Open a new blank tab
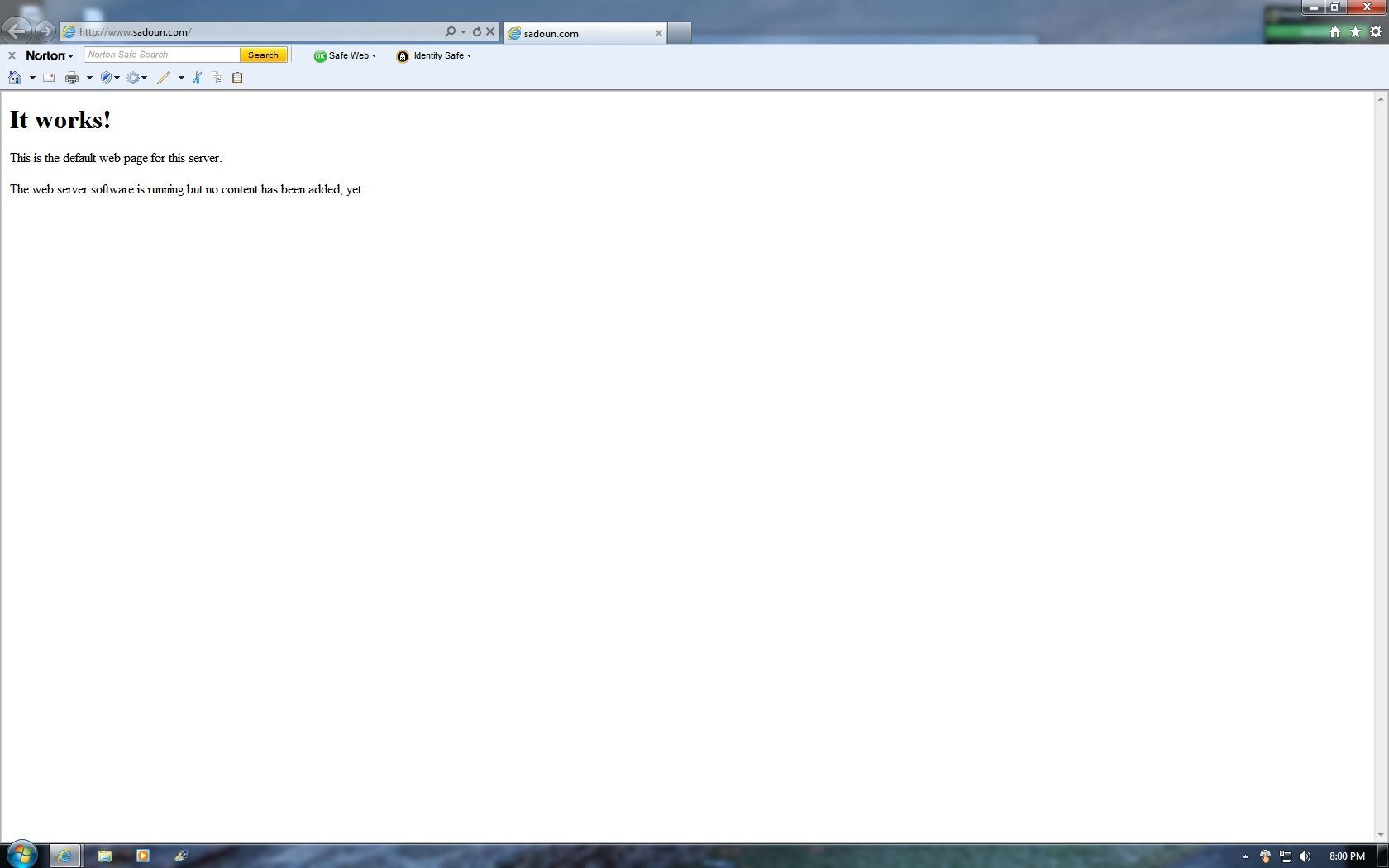 pos(679,33)
